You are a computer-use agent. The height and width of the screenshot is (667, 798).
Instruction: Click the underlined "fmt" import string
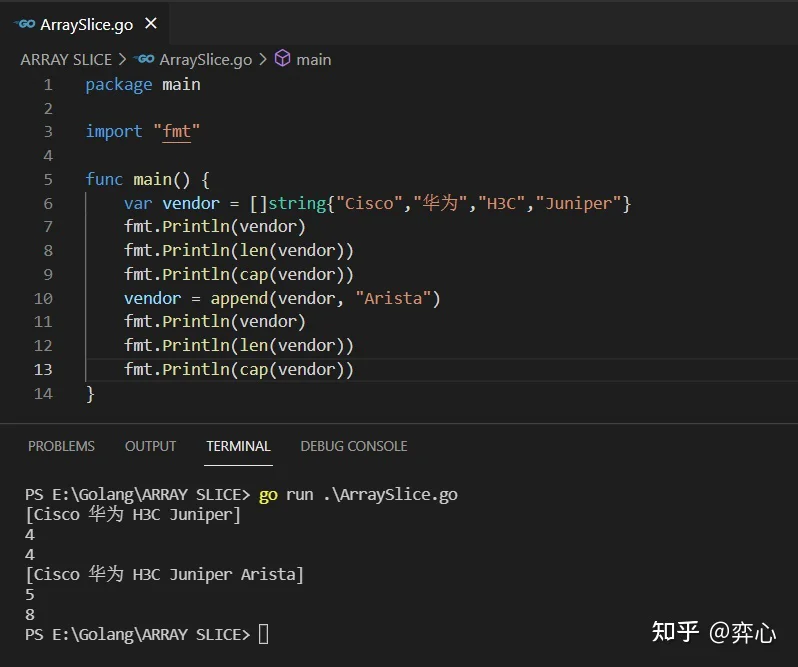177,132
